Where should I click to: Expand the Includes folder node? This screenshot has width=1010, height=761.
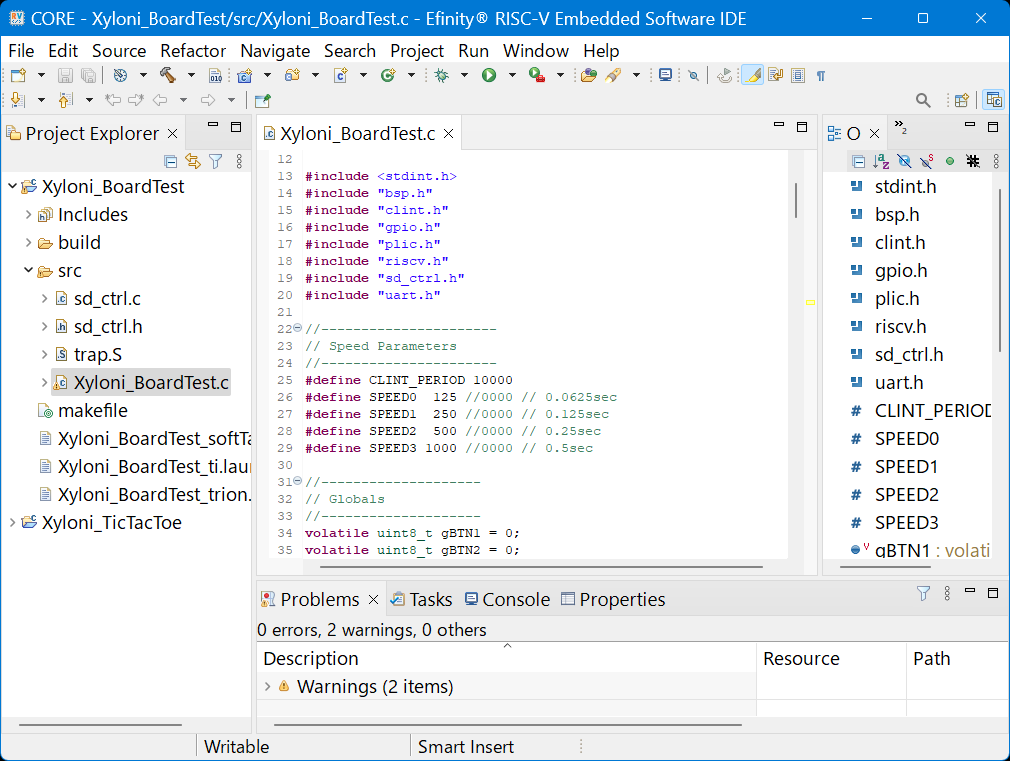(28, 215)
